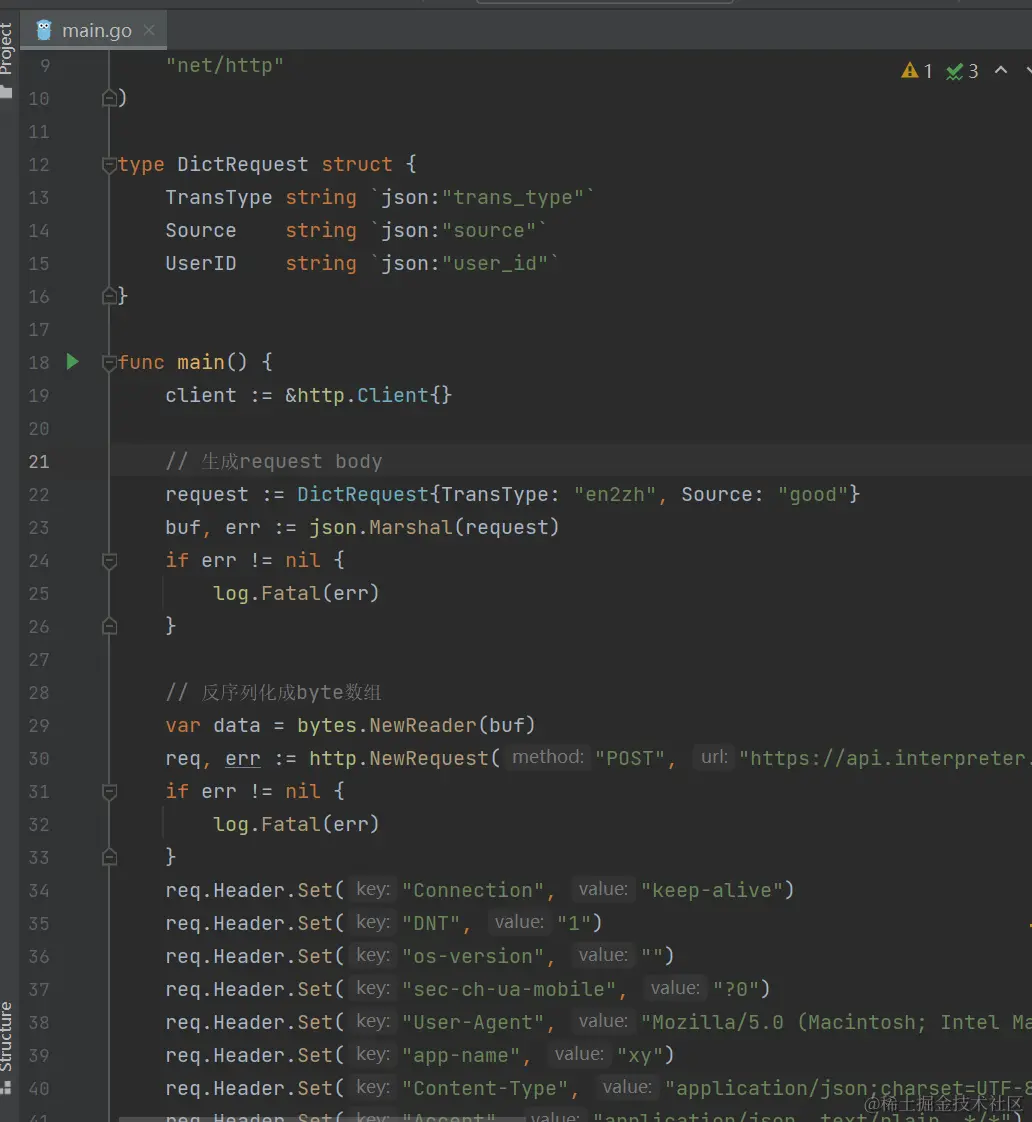
Task: Fold the closing brace marker on line 33
Action: point(109,857)
